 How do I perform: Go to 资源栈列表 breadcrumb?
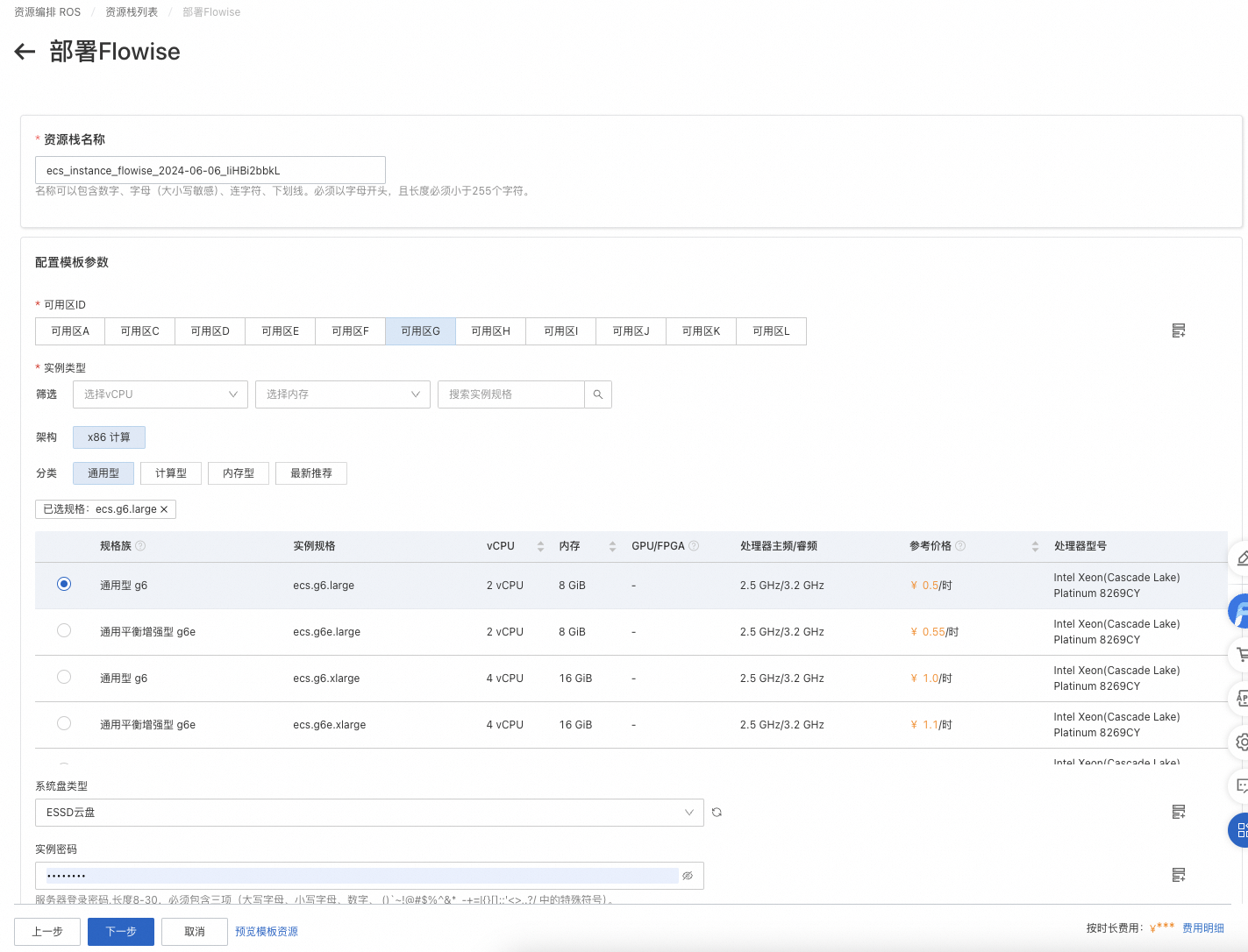tap(132, 12)
